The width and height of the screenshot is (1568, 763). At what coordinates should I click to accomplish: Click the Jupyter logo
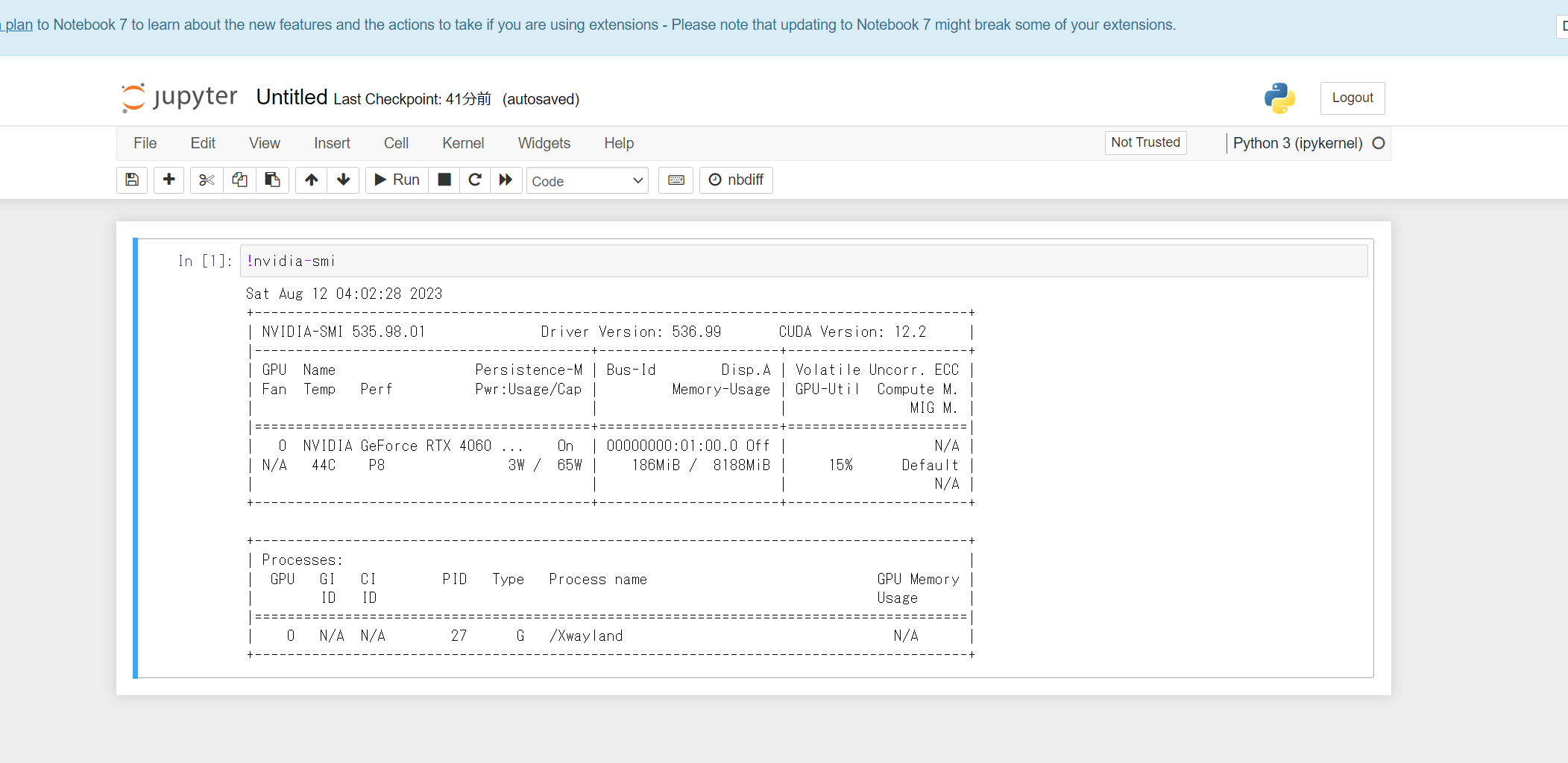tap(180, 98)
